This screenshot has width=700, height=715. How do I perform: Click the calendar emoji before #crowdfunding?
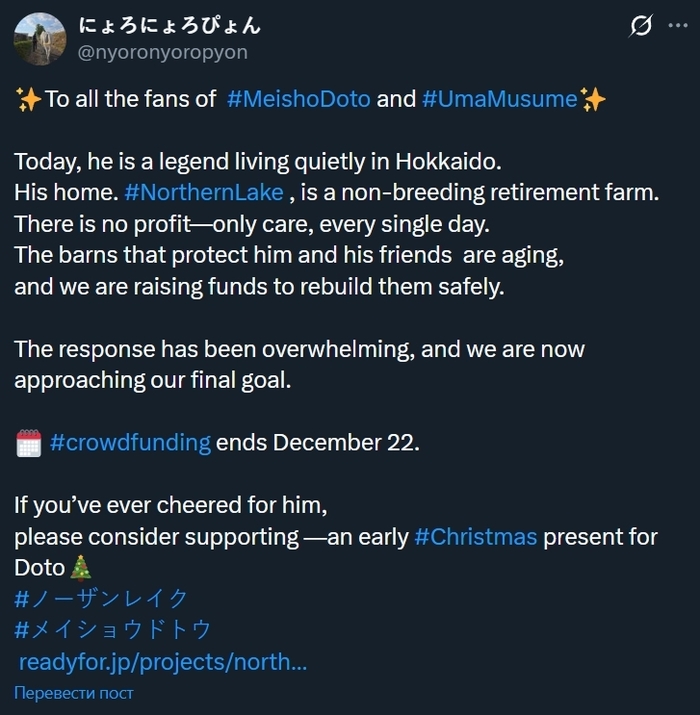28,444
